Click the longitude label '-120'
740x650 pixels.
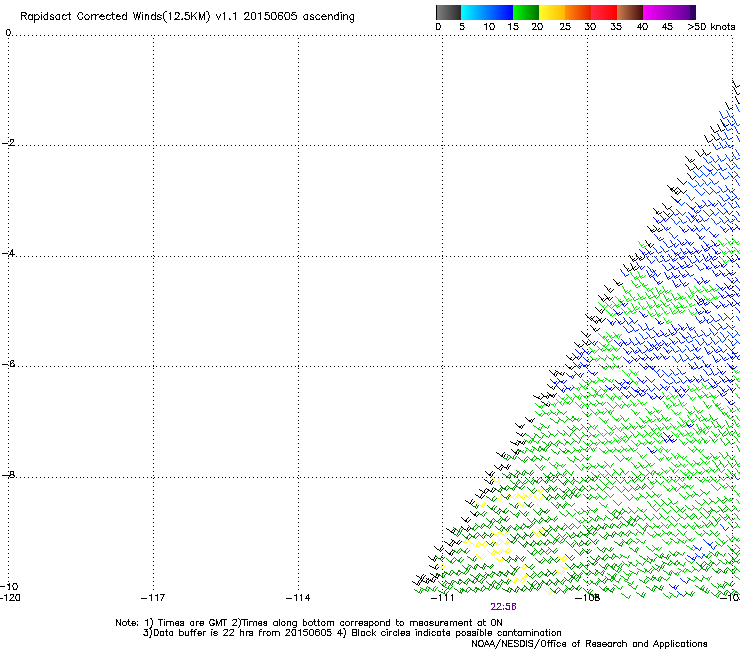tap(10, 598)
